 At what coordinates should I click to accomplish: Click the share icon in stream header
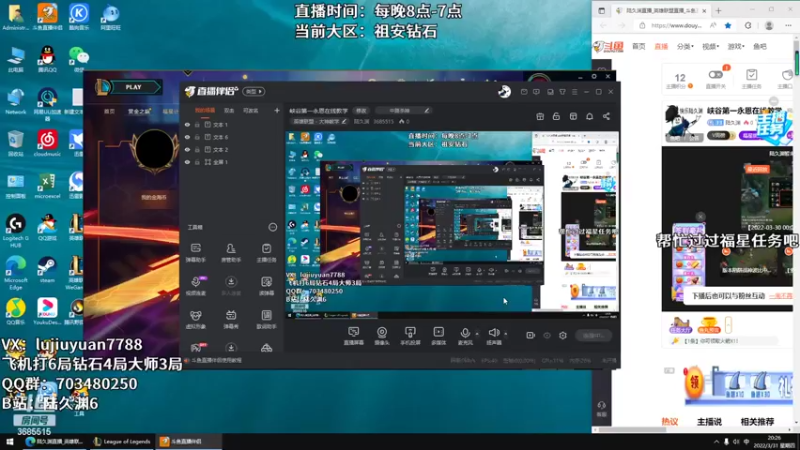point(606,116)
